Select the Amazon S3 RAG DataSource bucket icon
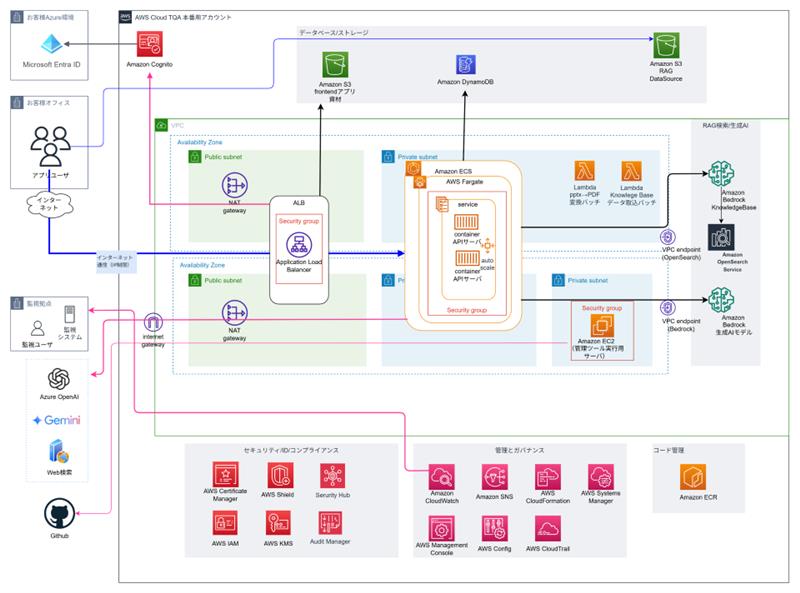Image resolution: width=800 pixels, height=593 pixels. (x=665, y=45)
